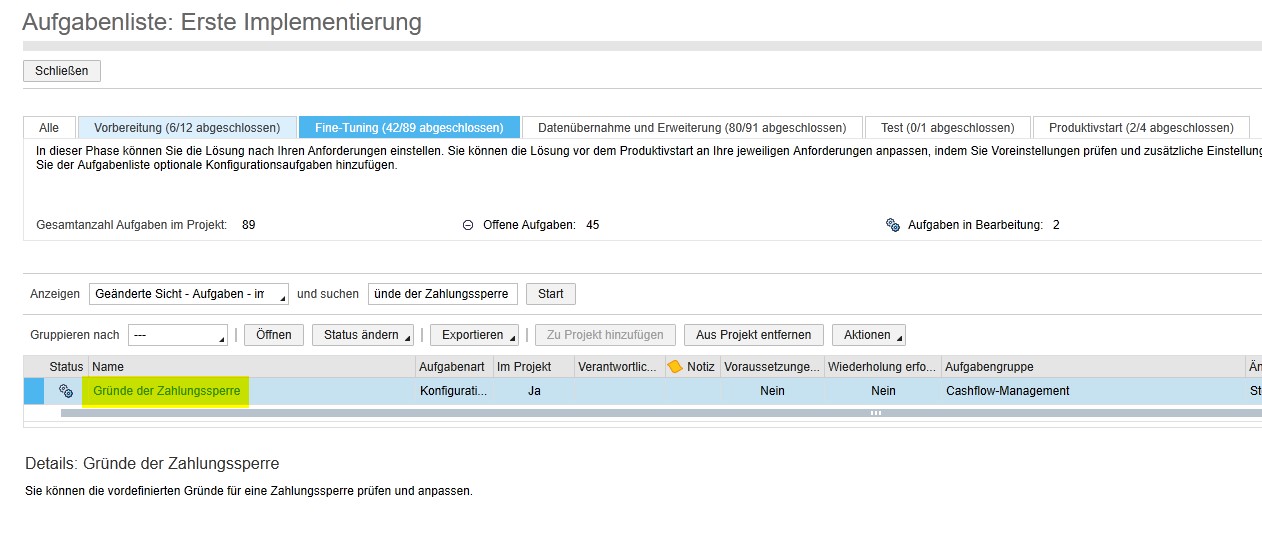Click the gears icon beside Aufgaben in Bearbeitung
Image resolution: width=1262 pixels, height=544 pixels.
pyautogui.click(x=893, y=225)
